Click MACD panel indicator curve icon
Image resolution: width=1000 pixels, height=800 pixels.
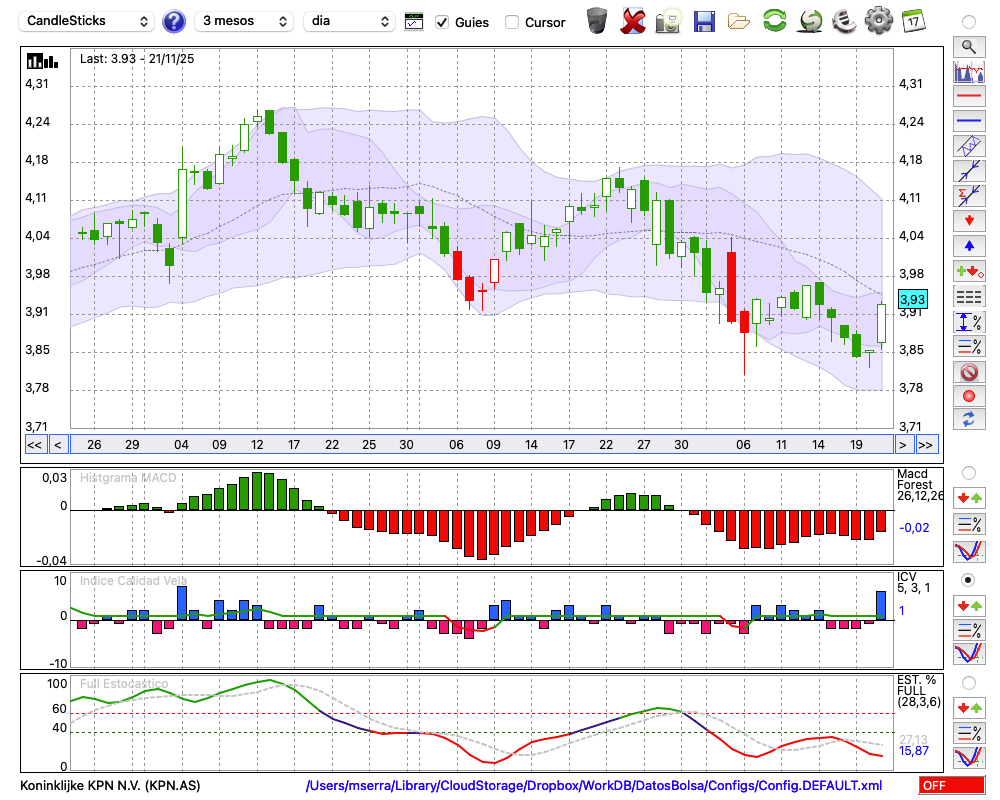969,551
